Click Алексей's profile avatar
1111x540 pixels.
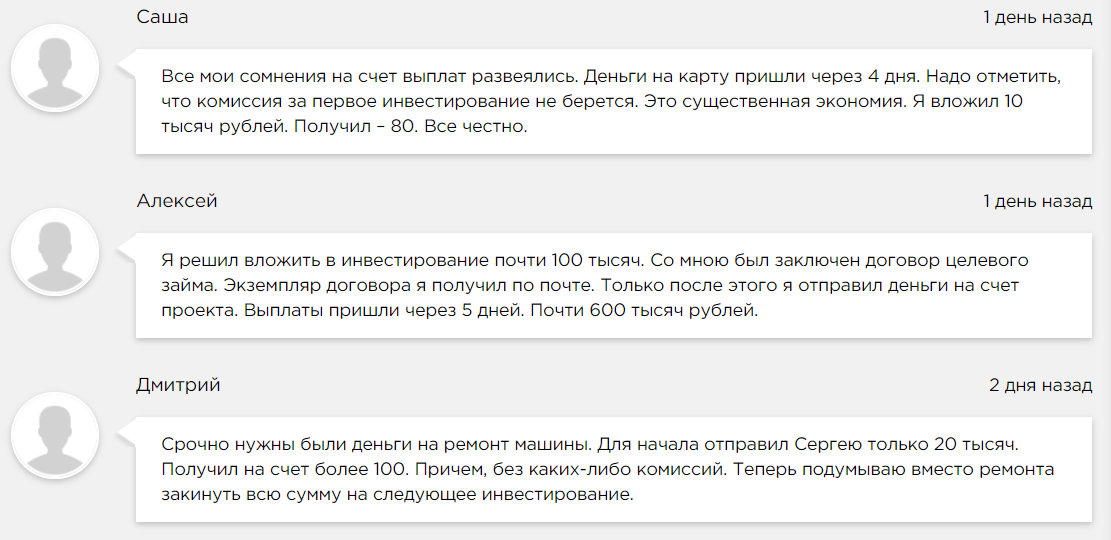click(x=54, y=252)
